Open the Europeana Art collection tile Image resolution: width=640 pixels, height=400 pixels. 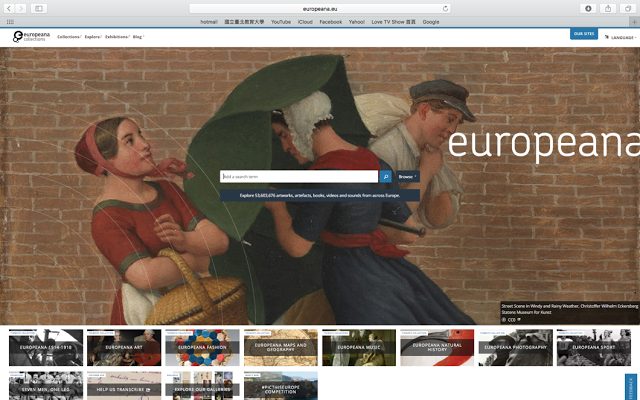pyautogui.click(x=124, y=347)
